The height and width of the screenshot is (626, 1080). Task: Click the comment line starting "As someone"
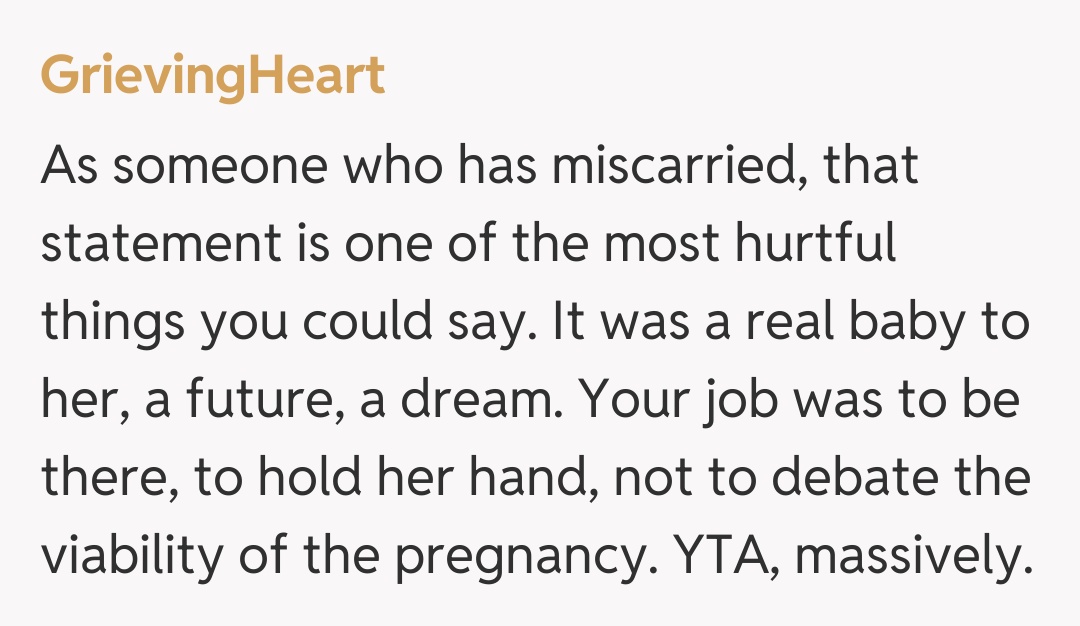[480, 168]
